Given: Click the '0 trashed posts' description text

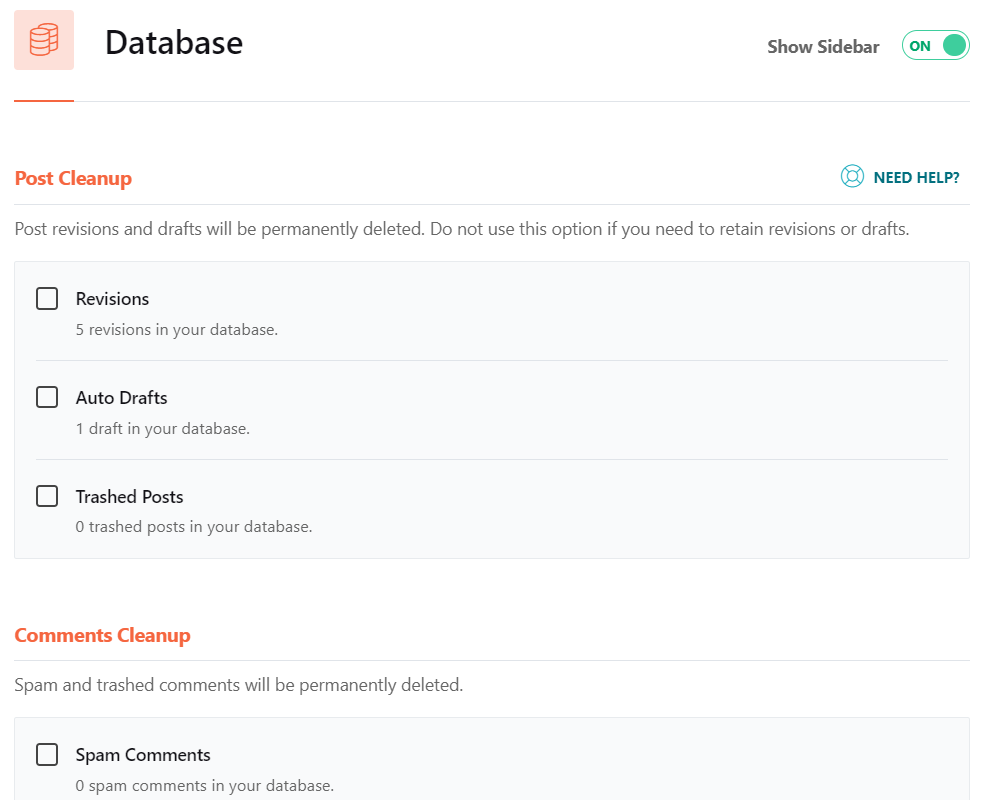Looking at the screenshot, I should [x=194, y=527].
